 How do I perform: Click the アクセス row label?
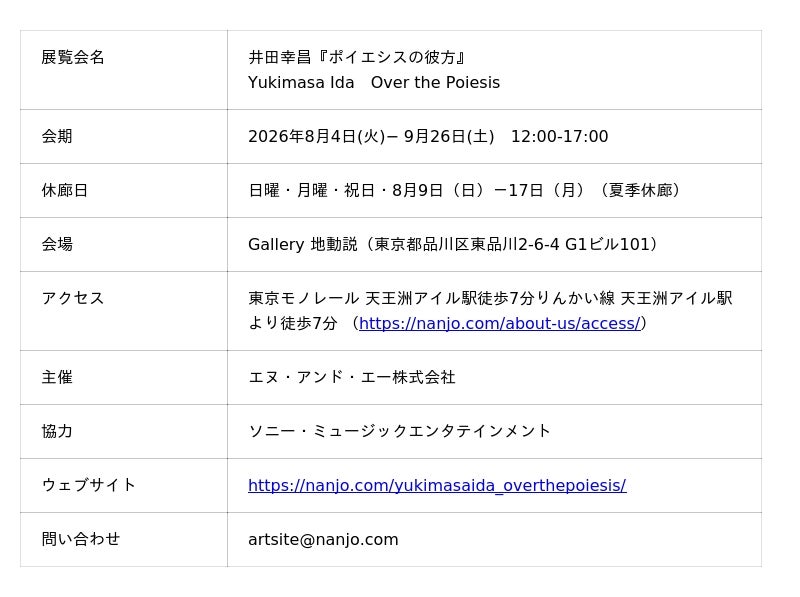click(73, 298)
